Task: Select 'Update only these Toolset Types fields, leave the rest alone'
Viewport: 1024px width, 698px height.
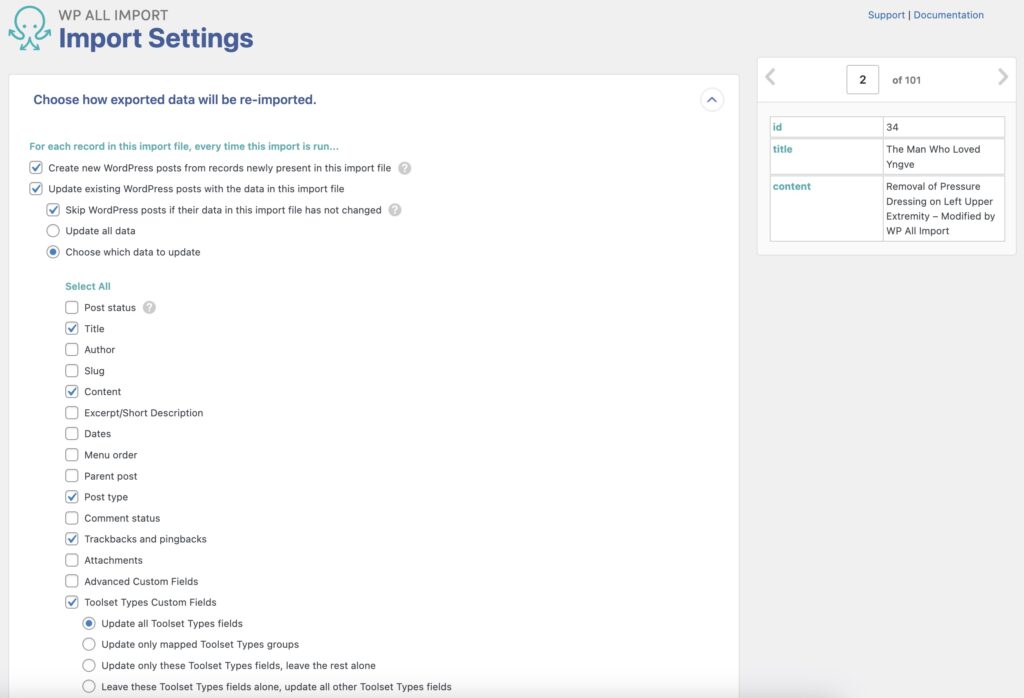Action: 89,665
